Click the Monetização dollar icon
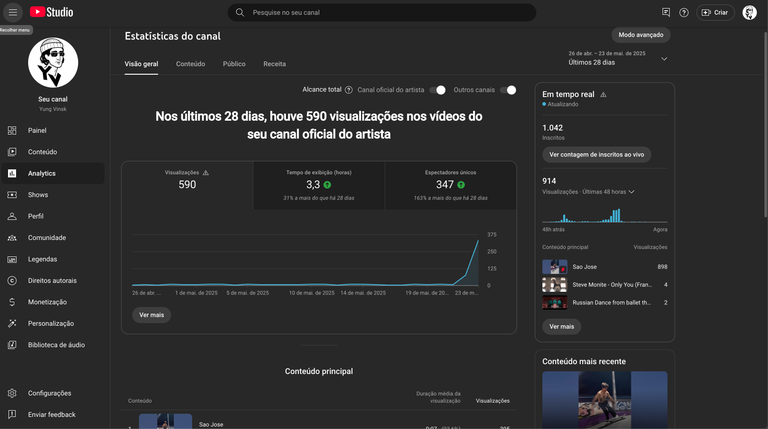The image size is (768, 429). point(12,302)
